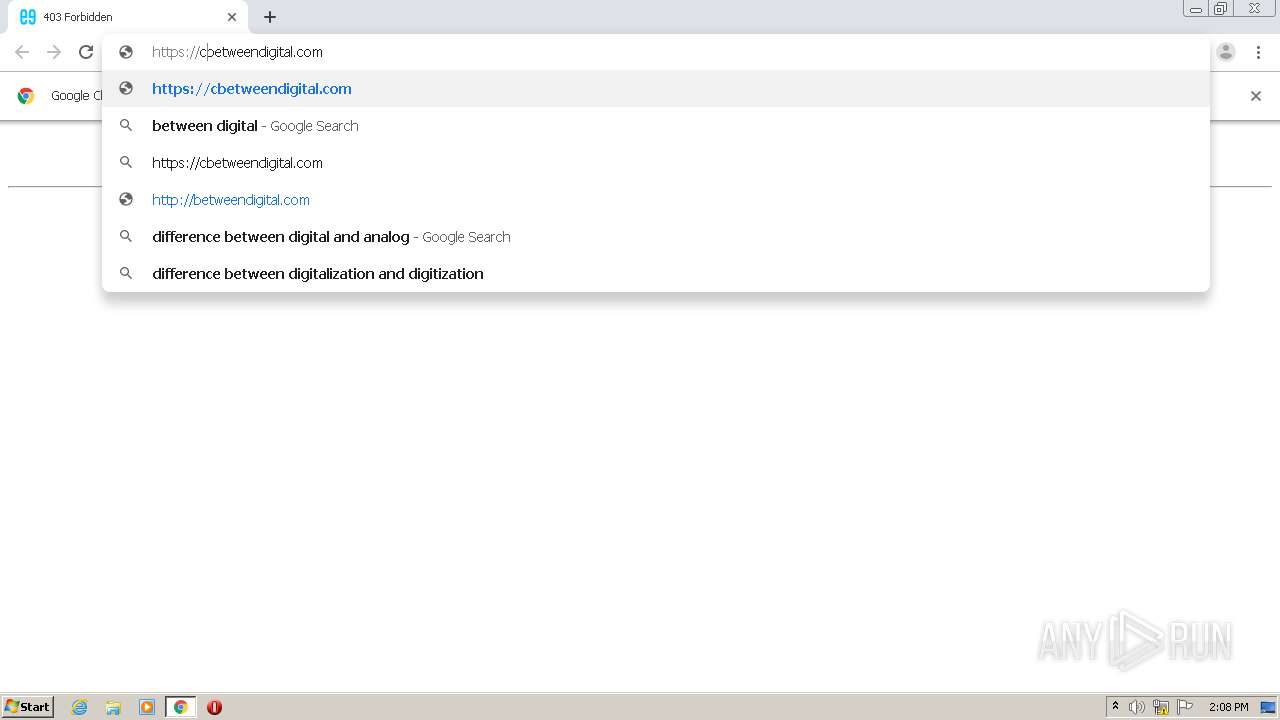The height and width of the screenshot is (720, 1280).
Task: Show hidden system tray icons
Action: pyautogui.click(x=1115, y=707)
